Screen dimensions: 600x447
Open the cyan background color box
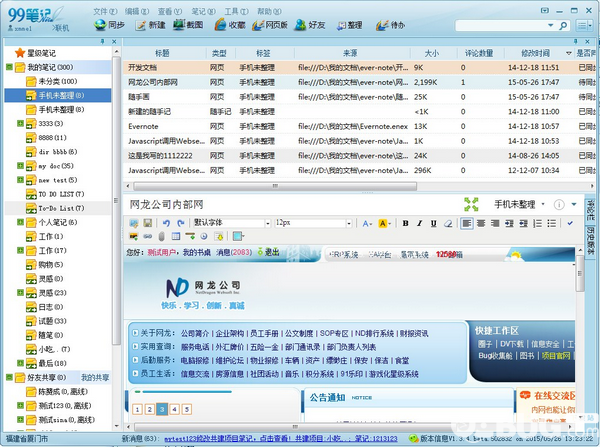click(238, 237)
